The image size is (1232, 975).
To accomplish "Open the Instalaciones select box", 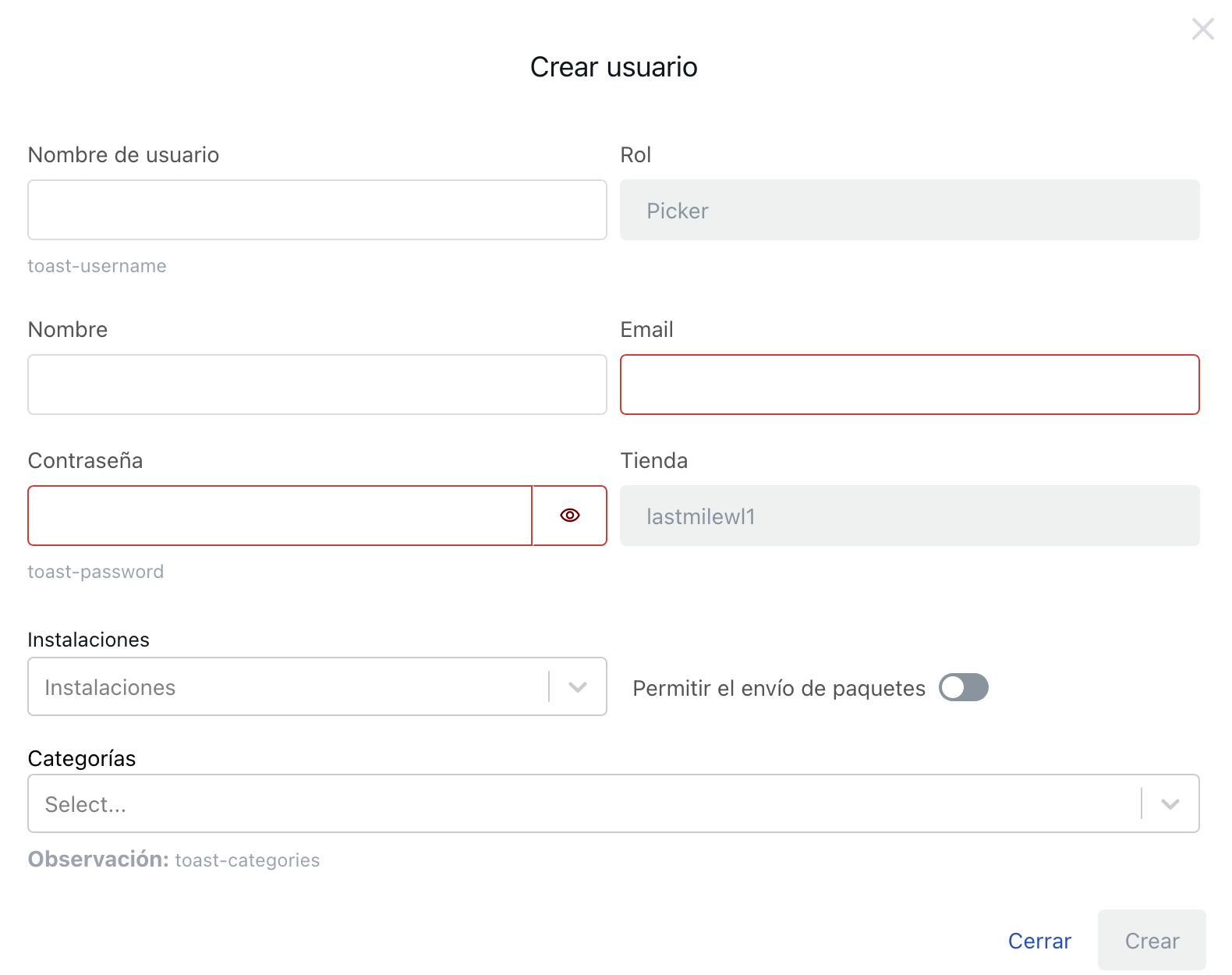I will point(289,687).
